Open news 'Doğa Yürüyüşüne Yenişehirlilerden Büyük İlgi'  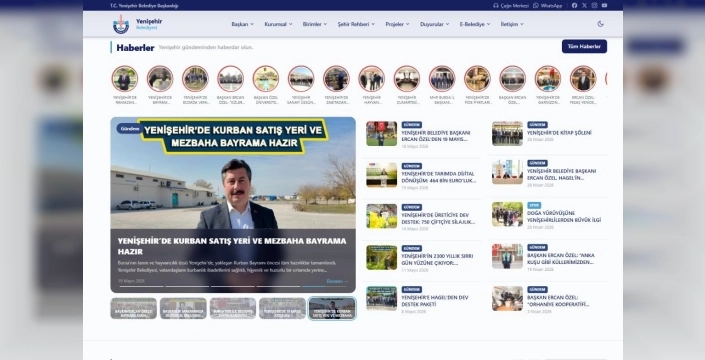(564, 216)
